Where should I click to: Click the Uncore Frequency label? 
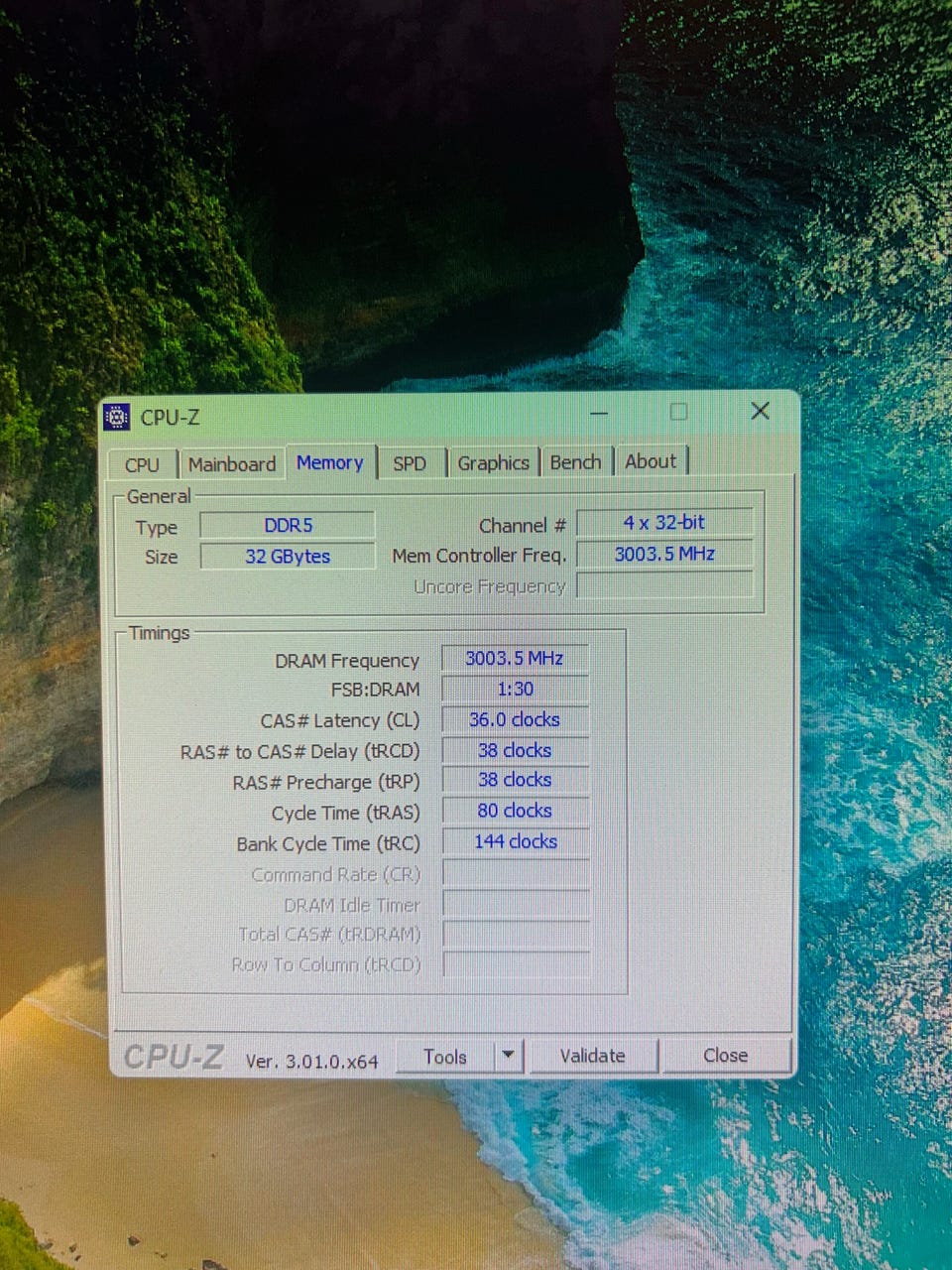489,586
